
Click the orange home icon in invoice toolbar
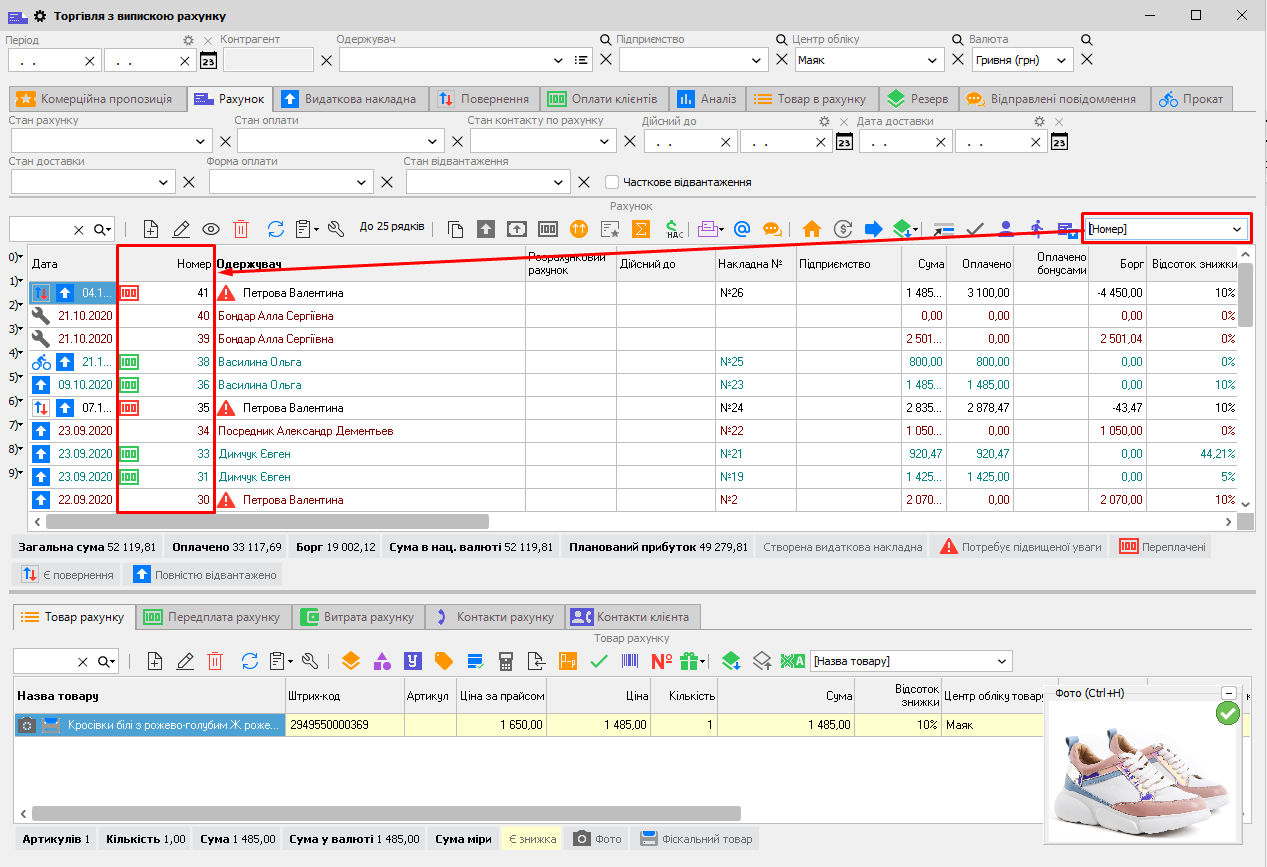[x=812, y=229]
